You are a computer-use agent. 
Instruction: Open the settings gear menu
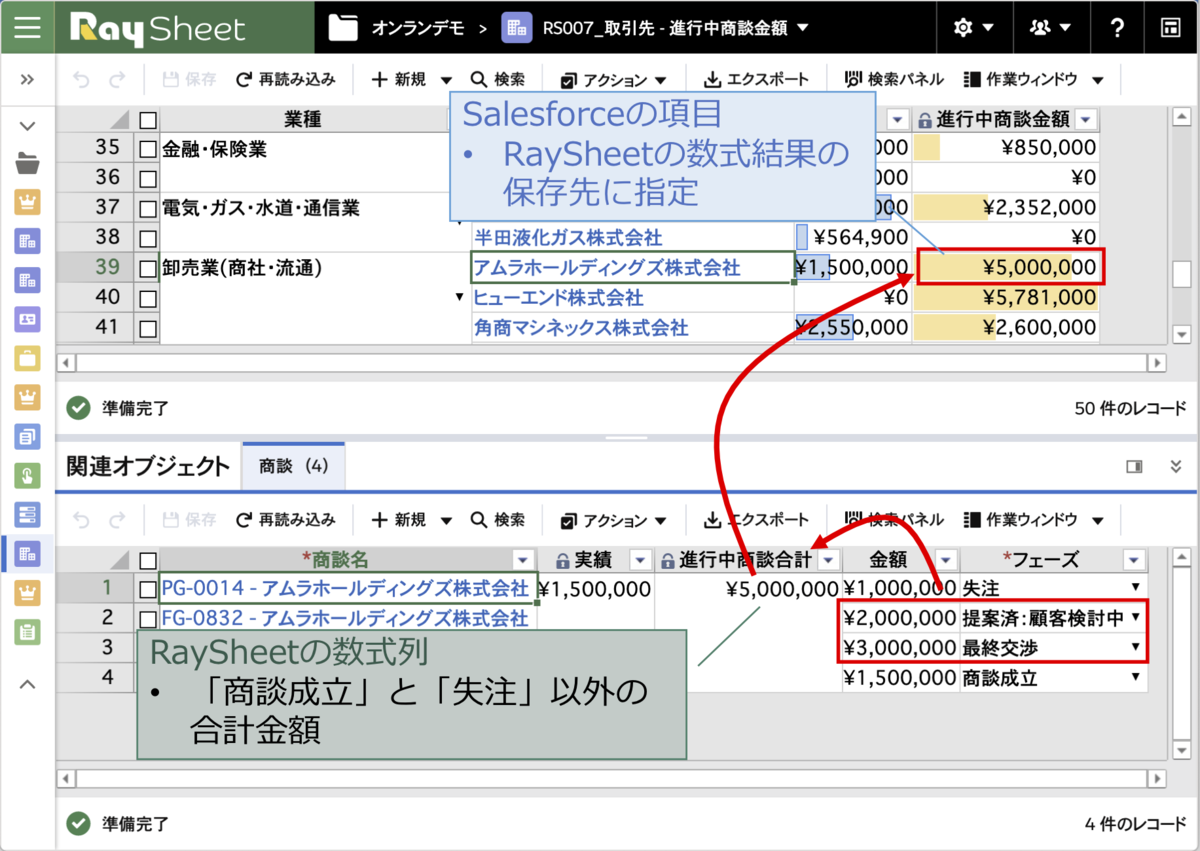click(x=974, y=28)
